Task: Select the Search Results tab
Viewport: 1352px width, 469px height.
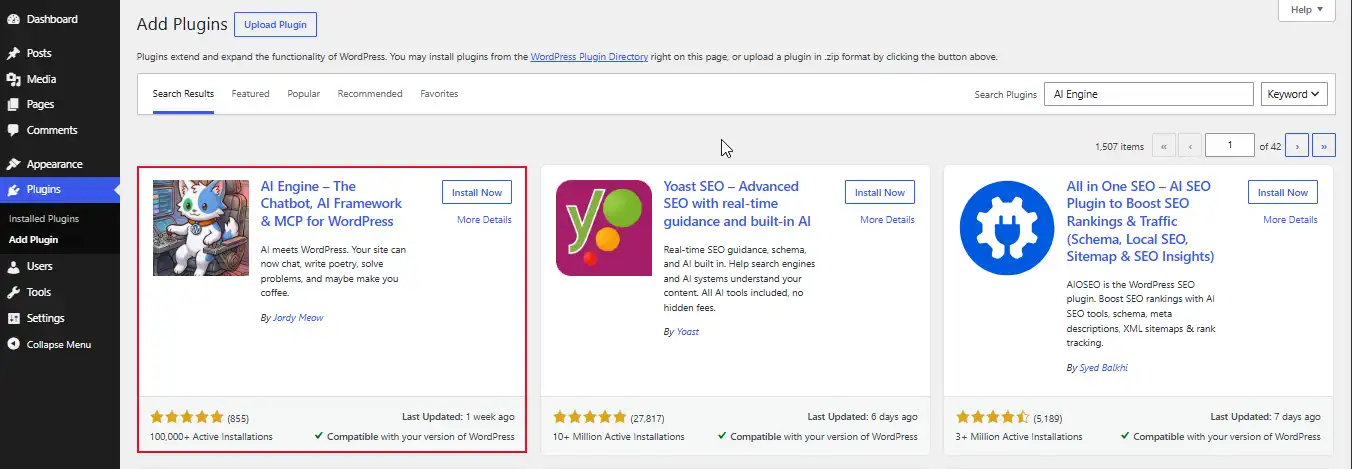Action: (183, 94)
